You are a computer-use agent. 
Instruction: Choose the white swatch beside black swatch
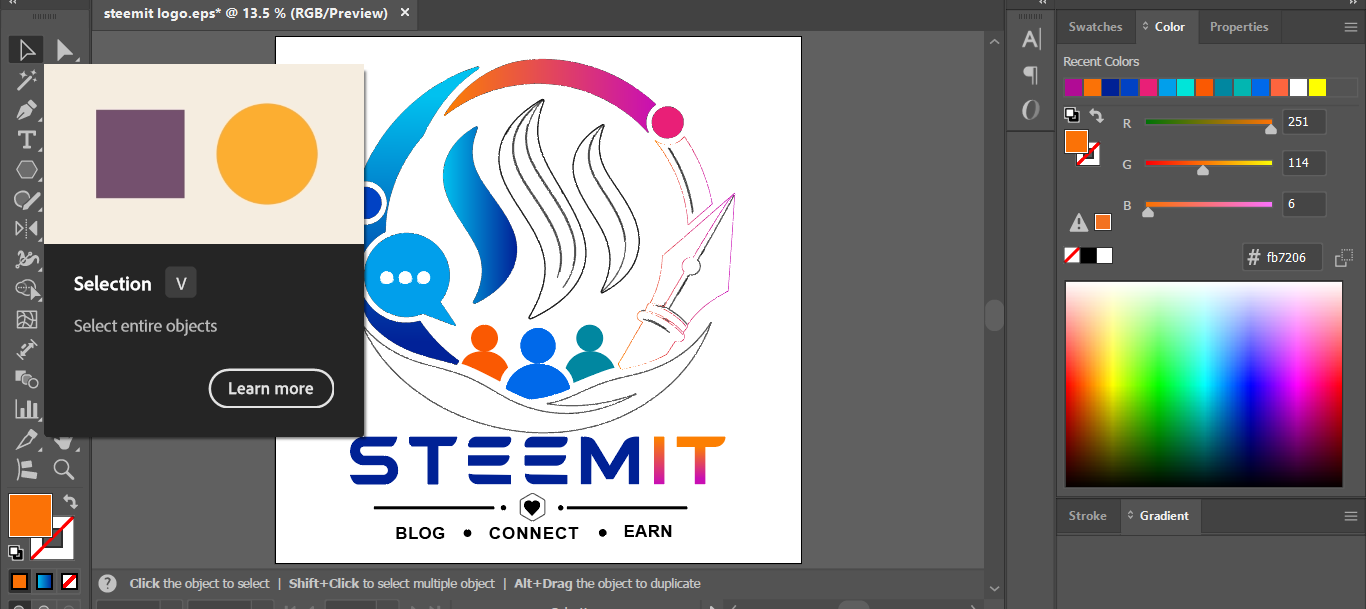[1104, 256]
